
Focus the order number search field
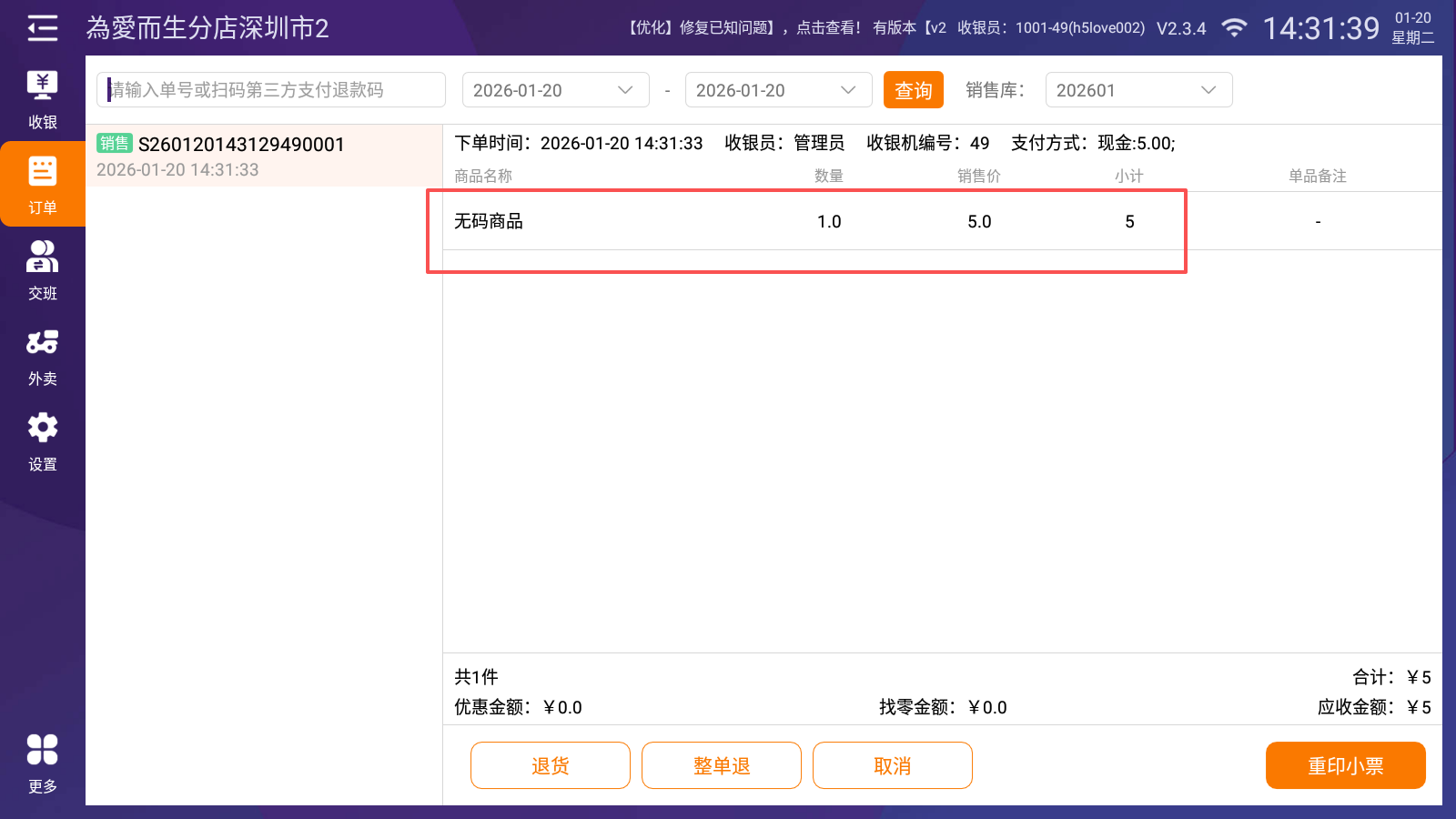(x=271, y=90)
